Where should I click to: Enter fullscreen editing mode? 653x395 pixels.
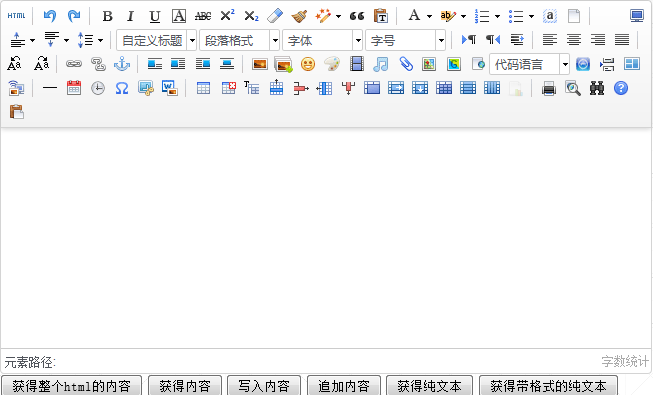(x=637, y=16)
